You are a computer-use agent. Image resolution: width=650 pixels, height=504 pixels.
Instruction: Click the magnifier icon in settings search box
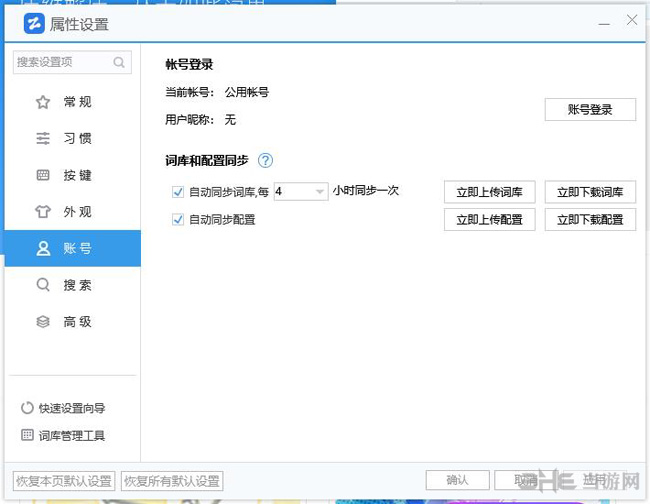pos(119,62)
